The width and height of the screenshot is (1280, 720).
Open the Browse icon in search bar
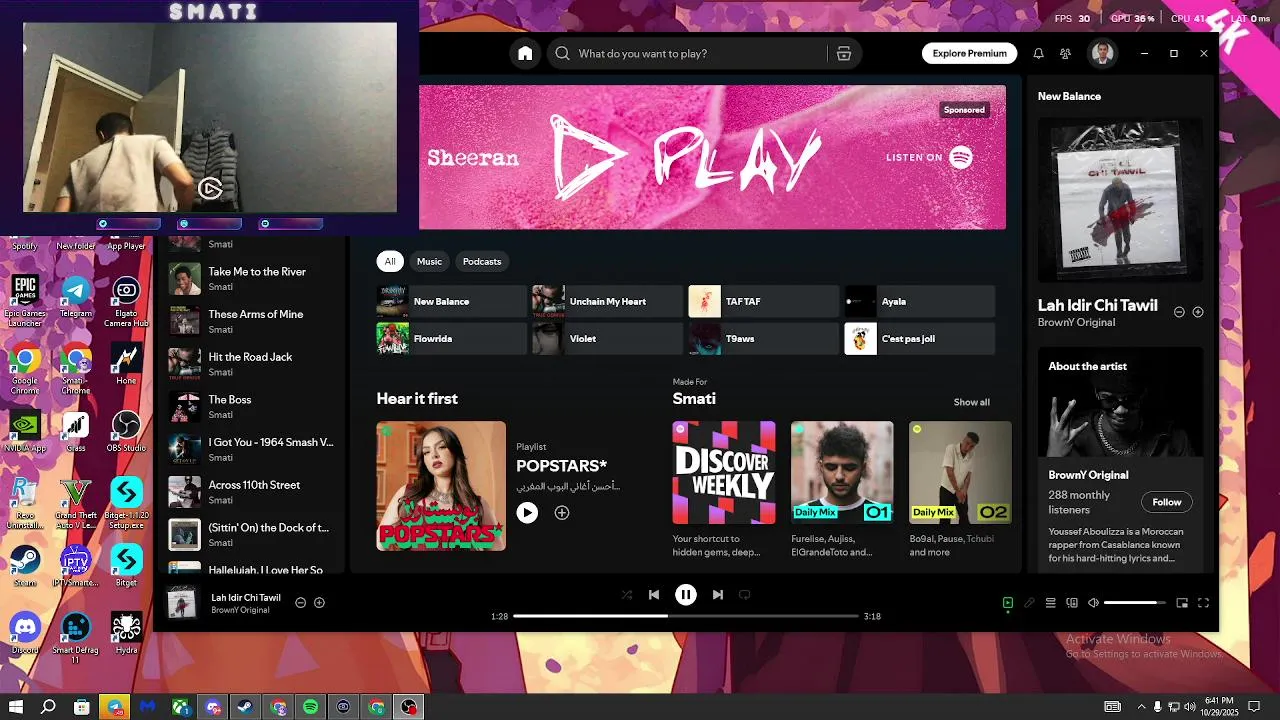[844, 54]
